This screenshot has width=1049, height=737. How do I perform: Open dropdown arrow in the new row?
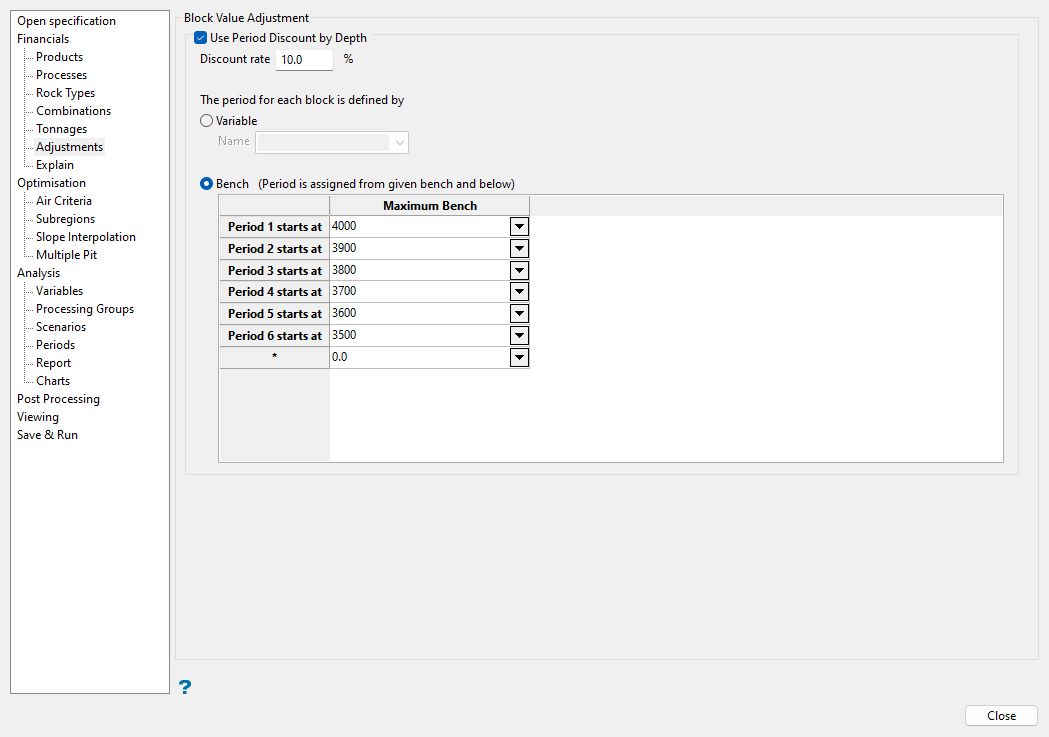[519, 357]
